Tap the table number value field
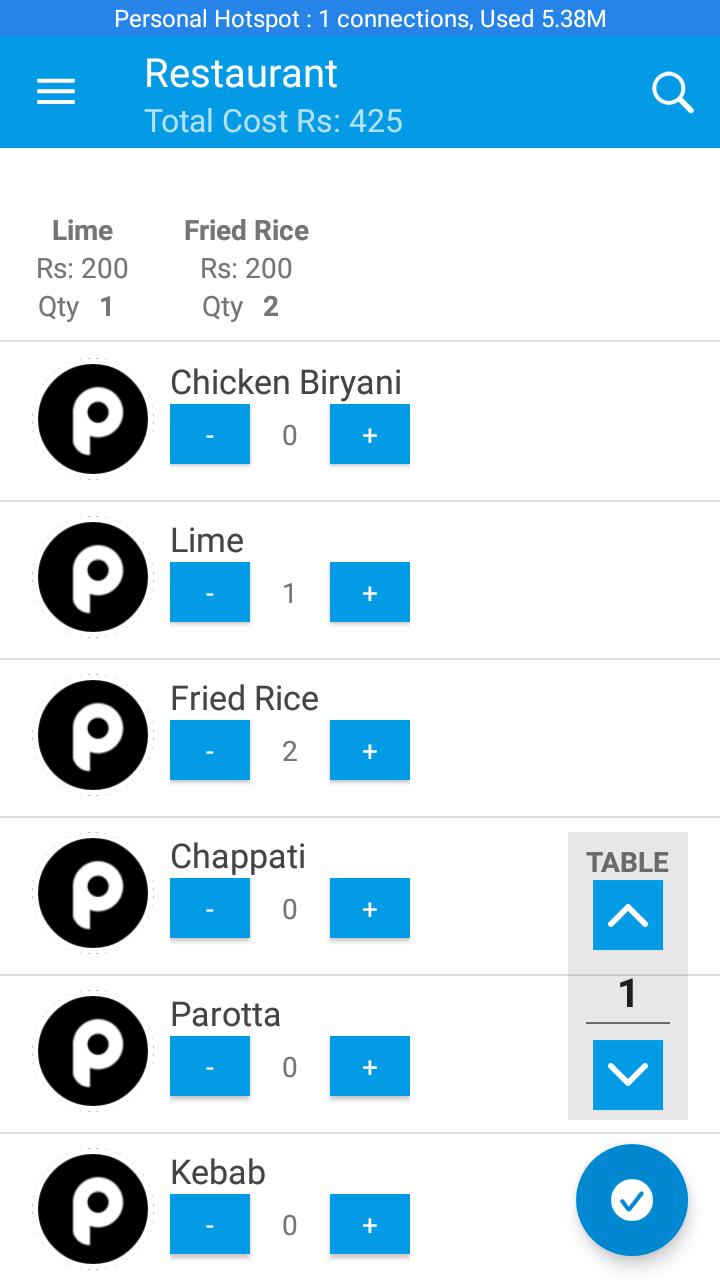 pyautogui.click(x=628, y=995)
